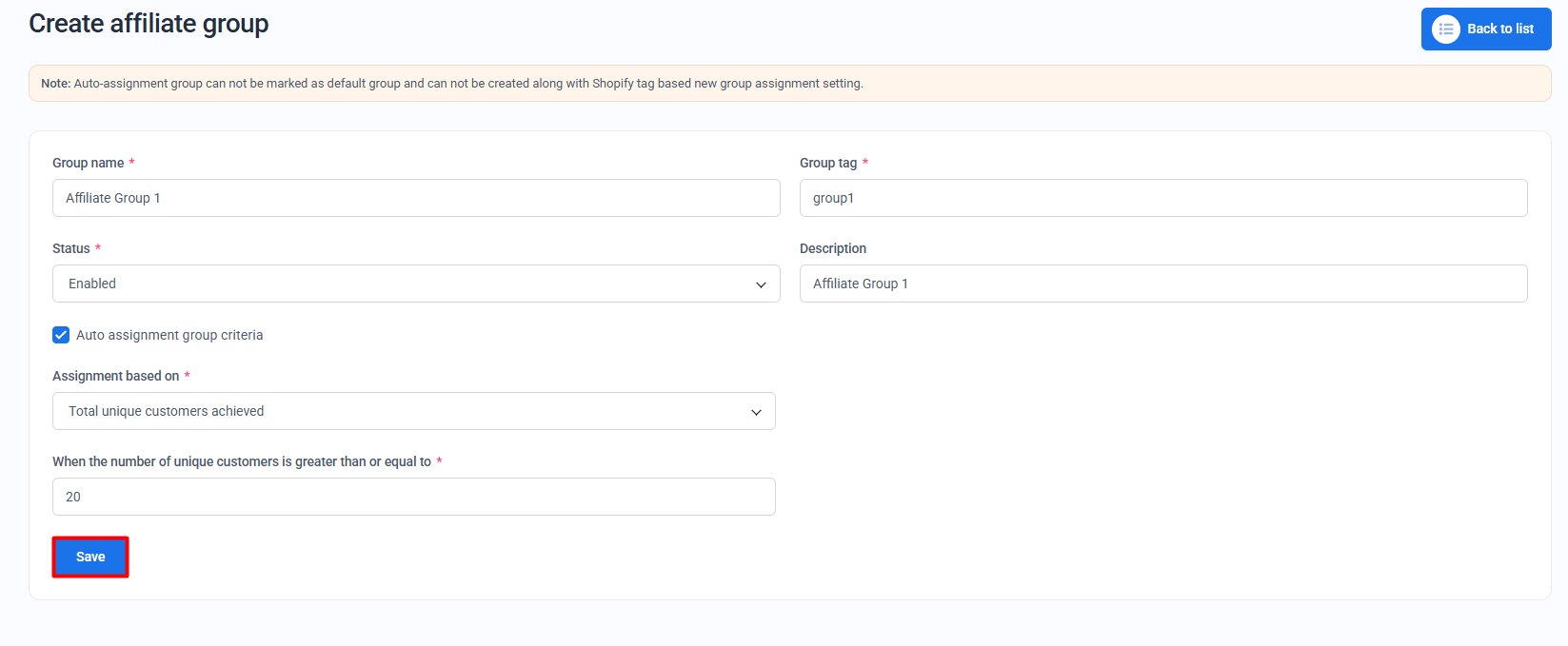Image resolution: width=1568 pixels, height=646 pixels.
Task: Click the Create affiliate group heading
Action: coord(149,24)
